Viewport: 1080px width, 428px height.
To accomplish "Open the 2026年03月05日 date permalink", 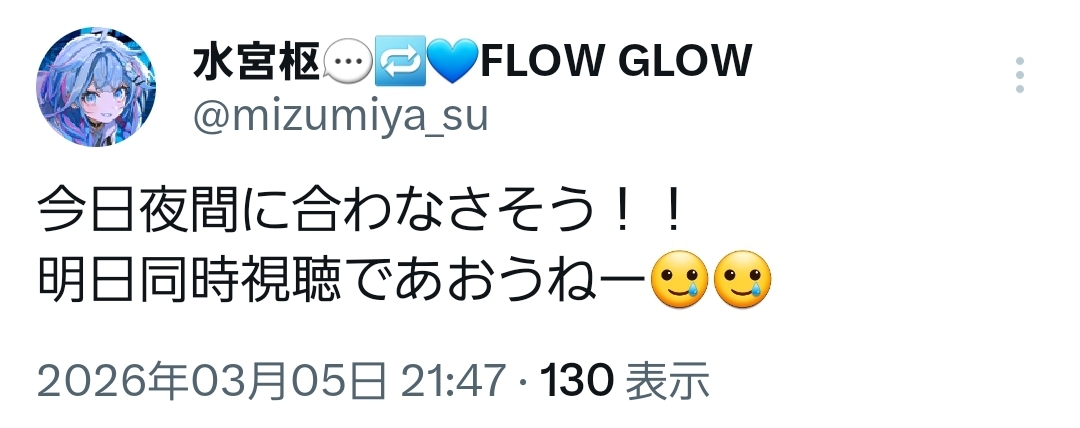I will point(212,380).
